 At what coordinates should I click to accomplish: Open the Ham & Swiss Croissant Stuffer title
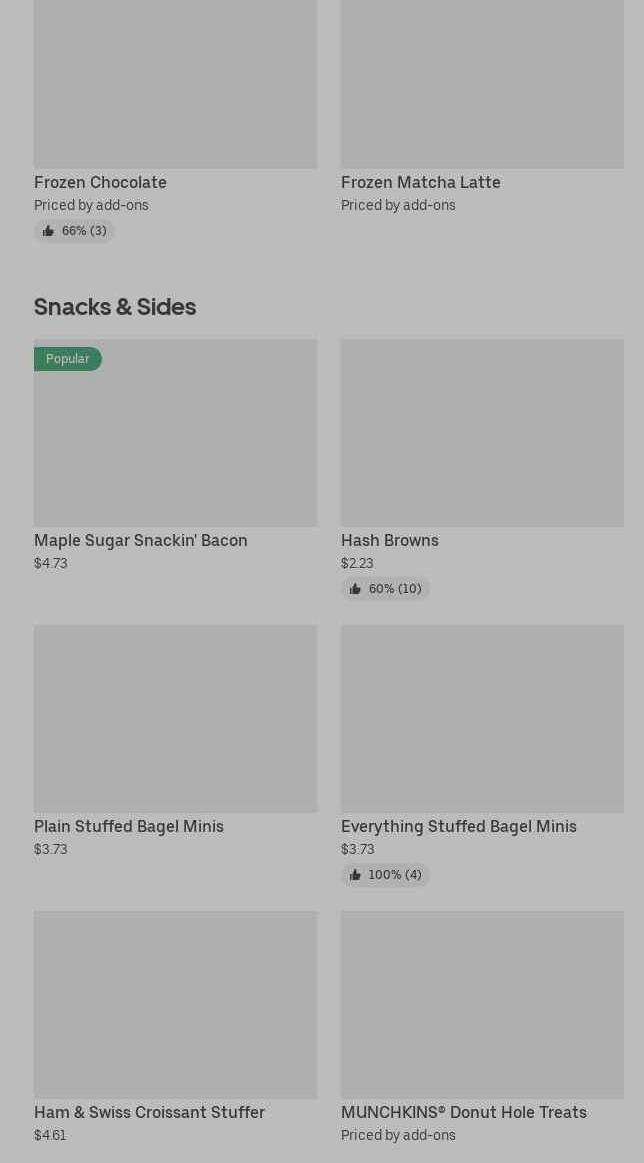149,1112
